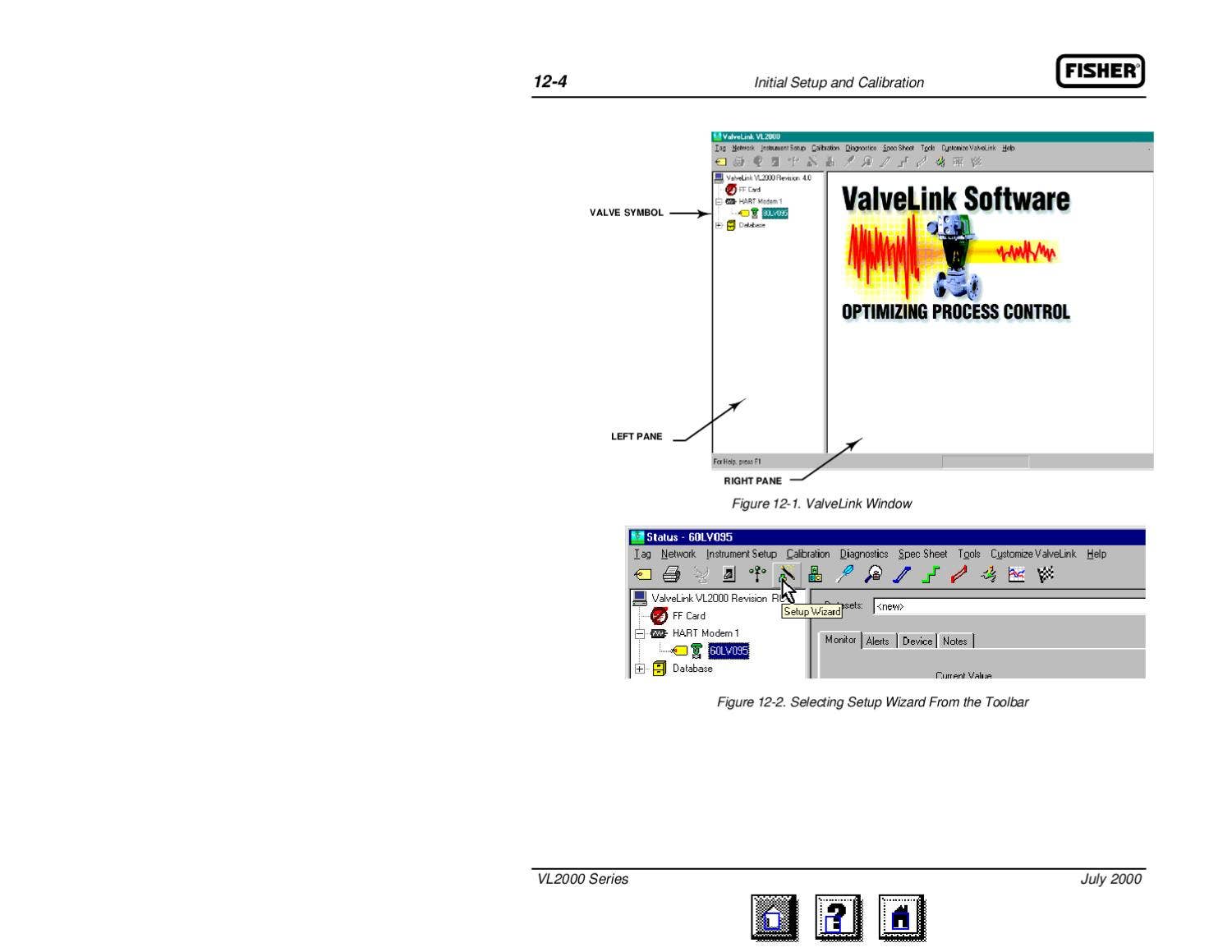This screenshot has width=1232, height=952.
Task: Click the yellow tag icon in ValveLink VL2000 toolbar
Action: (720, 162)
